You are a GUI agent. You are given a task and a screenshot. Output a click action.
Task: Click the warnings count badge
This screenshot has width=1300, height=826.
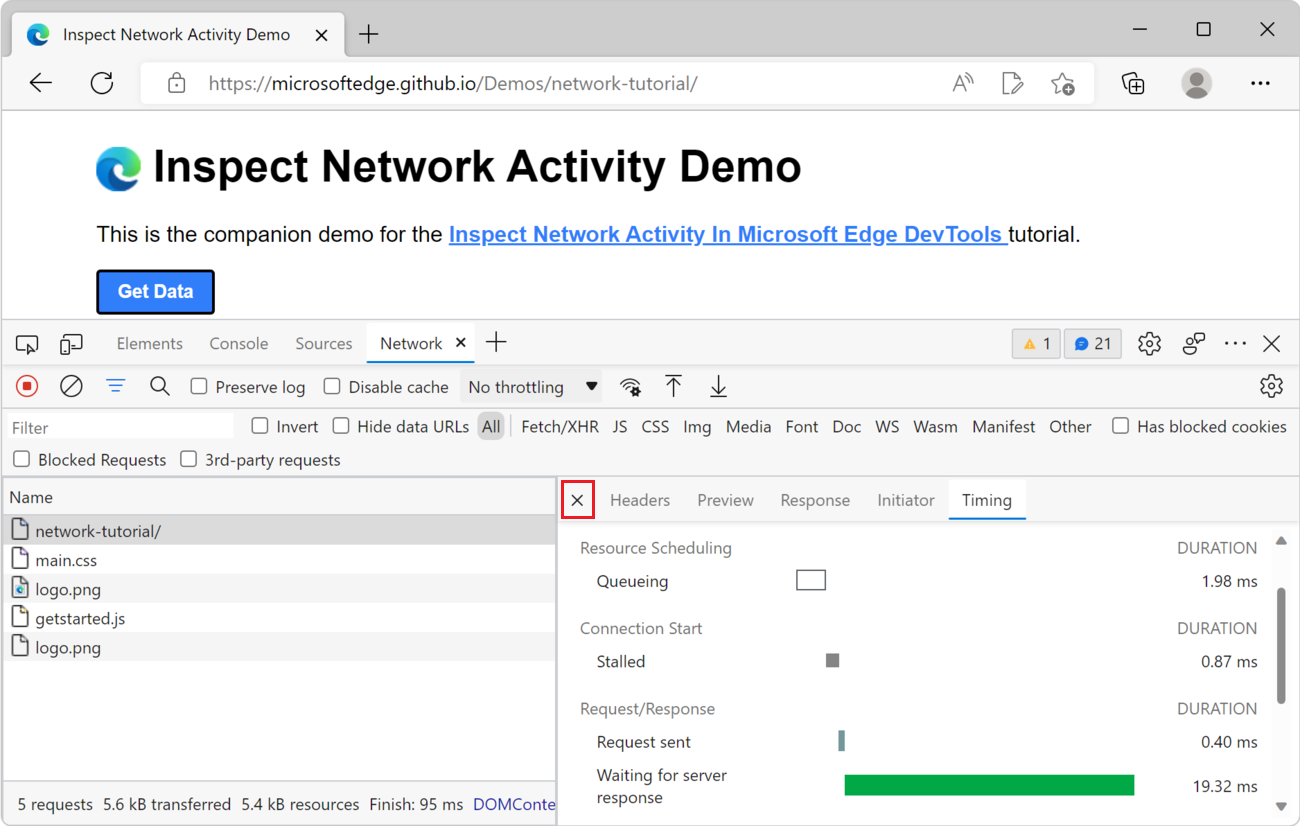coord(1036,344)
